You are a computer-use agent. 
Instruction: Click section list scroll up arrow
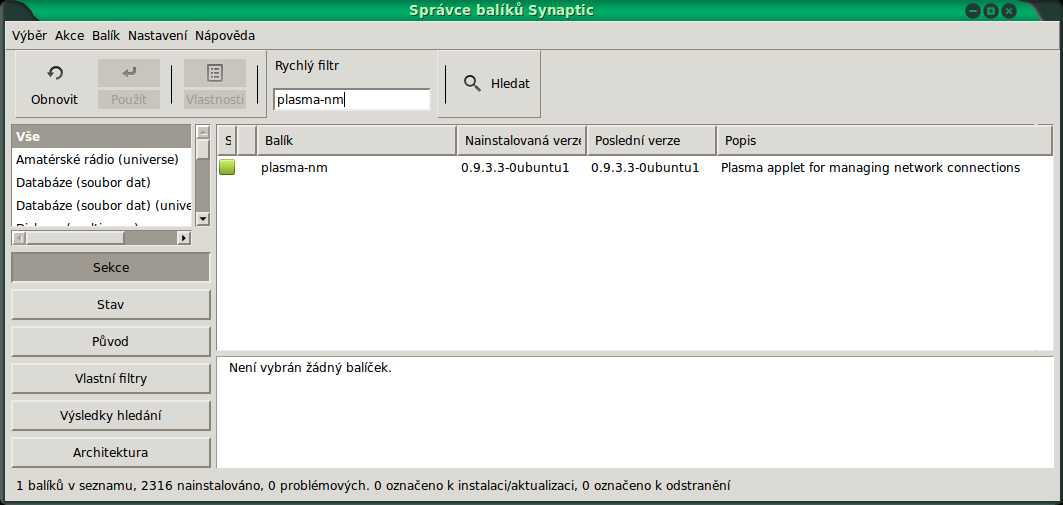click(203, 132)
